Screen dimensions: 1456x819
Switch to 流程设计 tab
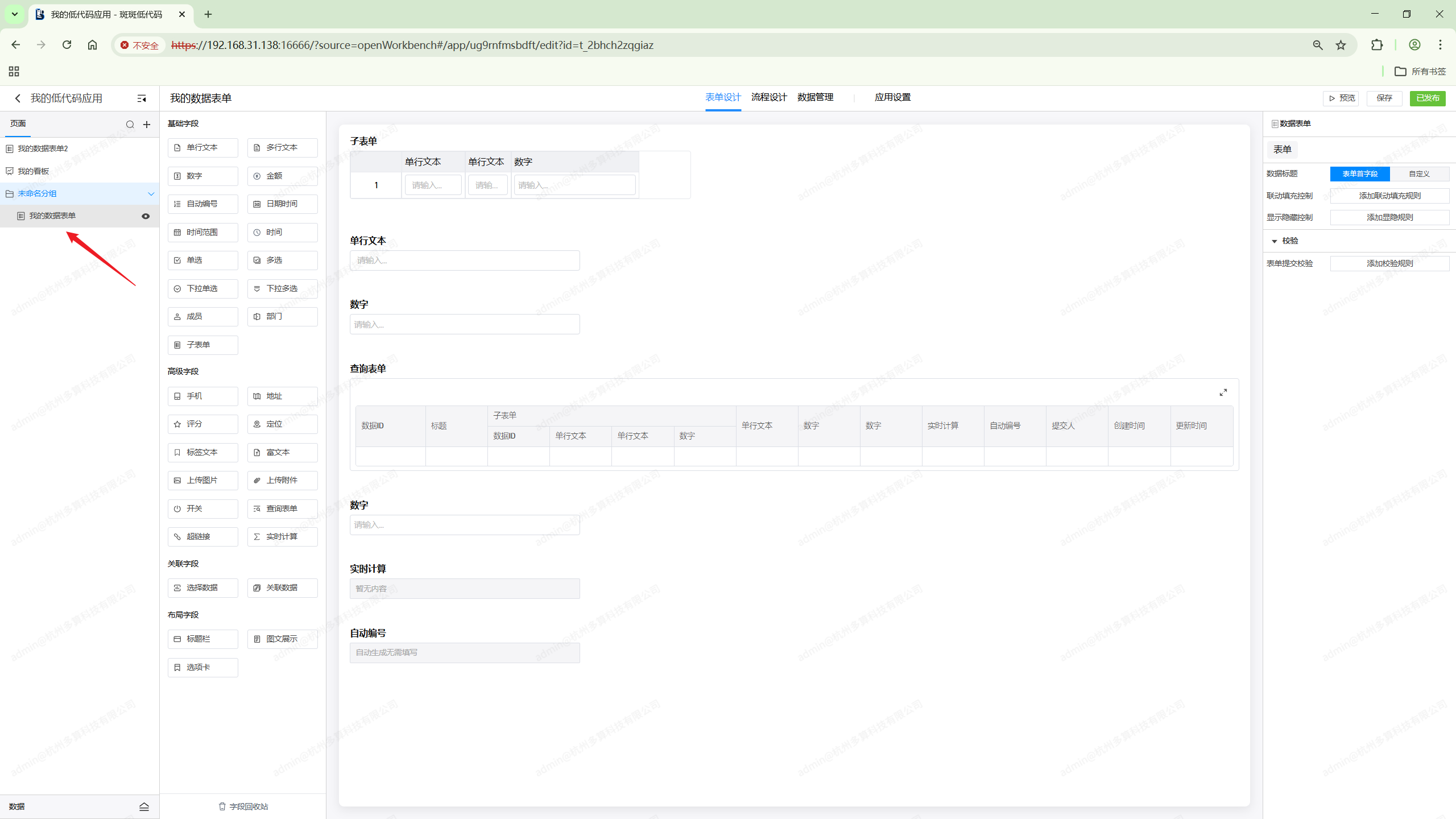pos(768,98)
